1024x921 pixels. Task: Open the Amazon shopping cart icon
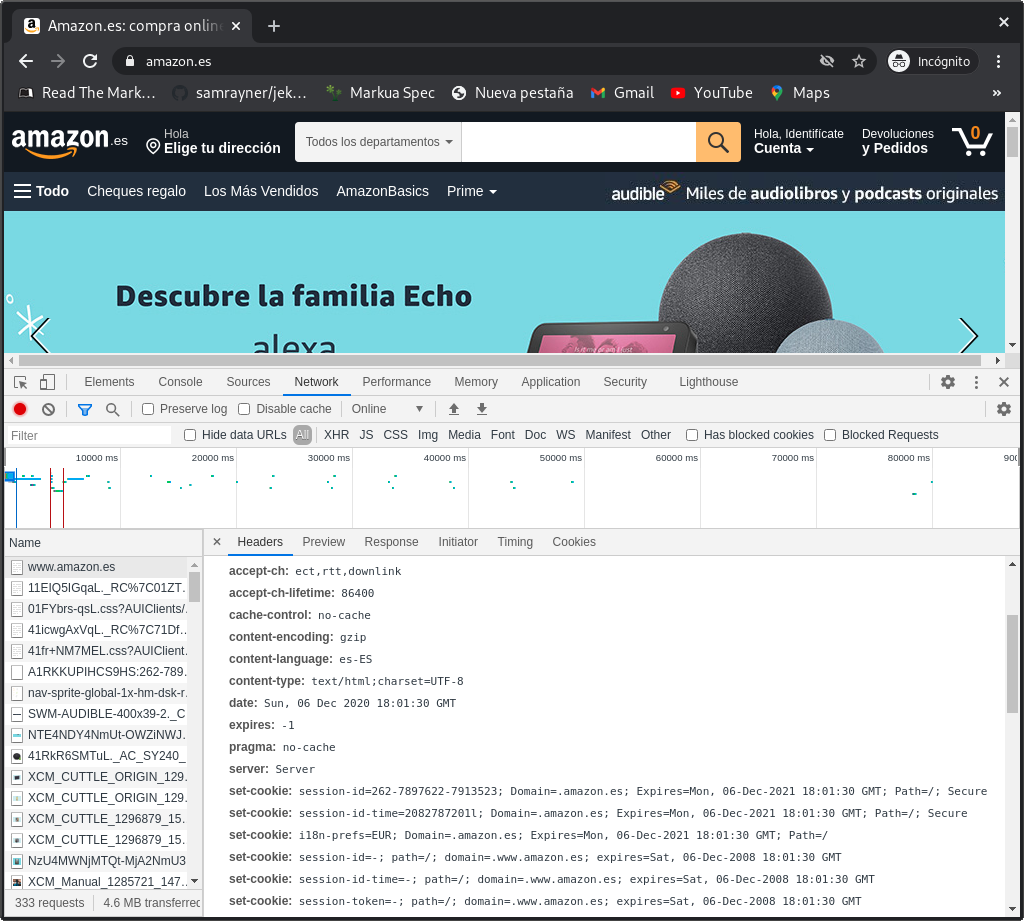pos(971,141)
